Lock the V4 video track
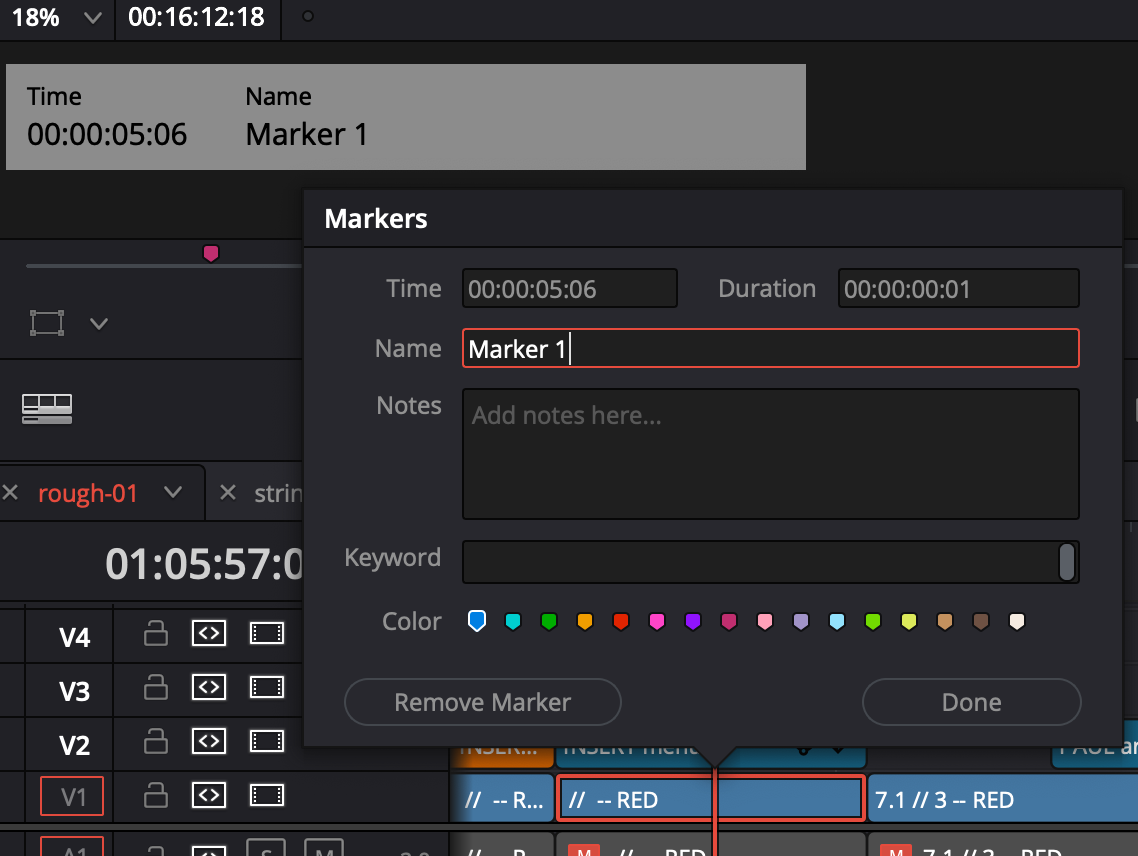 click(155, 634)
